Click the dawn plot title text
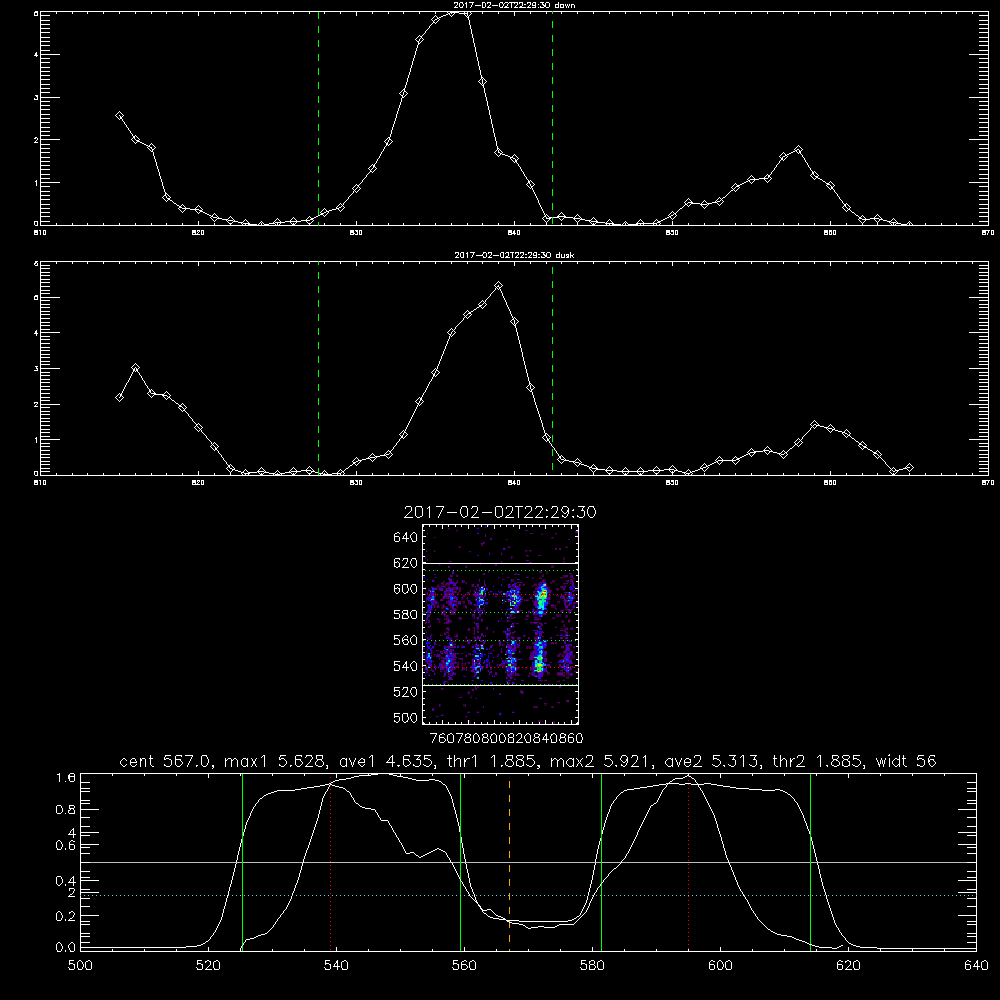 (514, 5)
